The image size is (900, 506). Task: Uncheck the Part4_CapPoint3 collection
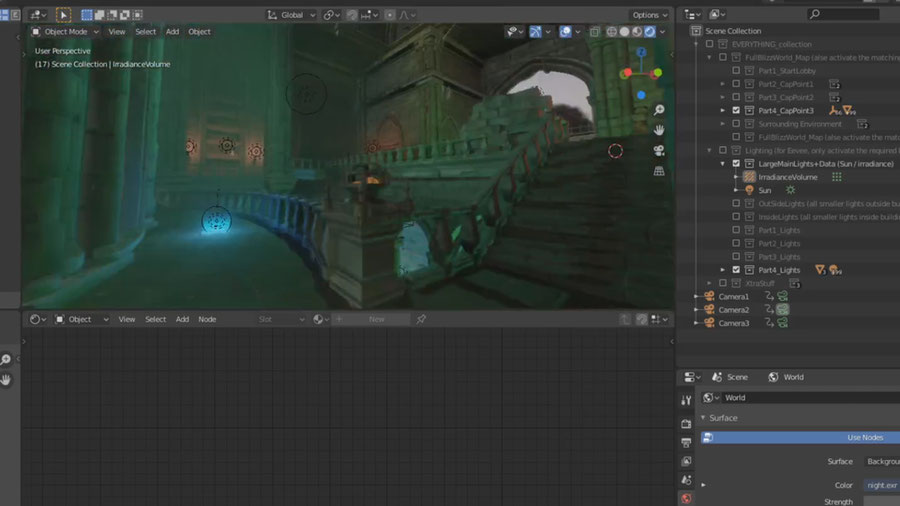tap(736, 110)
